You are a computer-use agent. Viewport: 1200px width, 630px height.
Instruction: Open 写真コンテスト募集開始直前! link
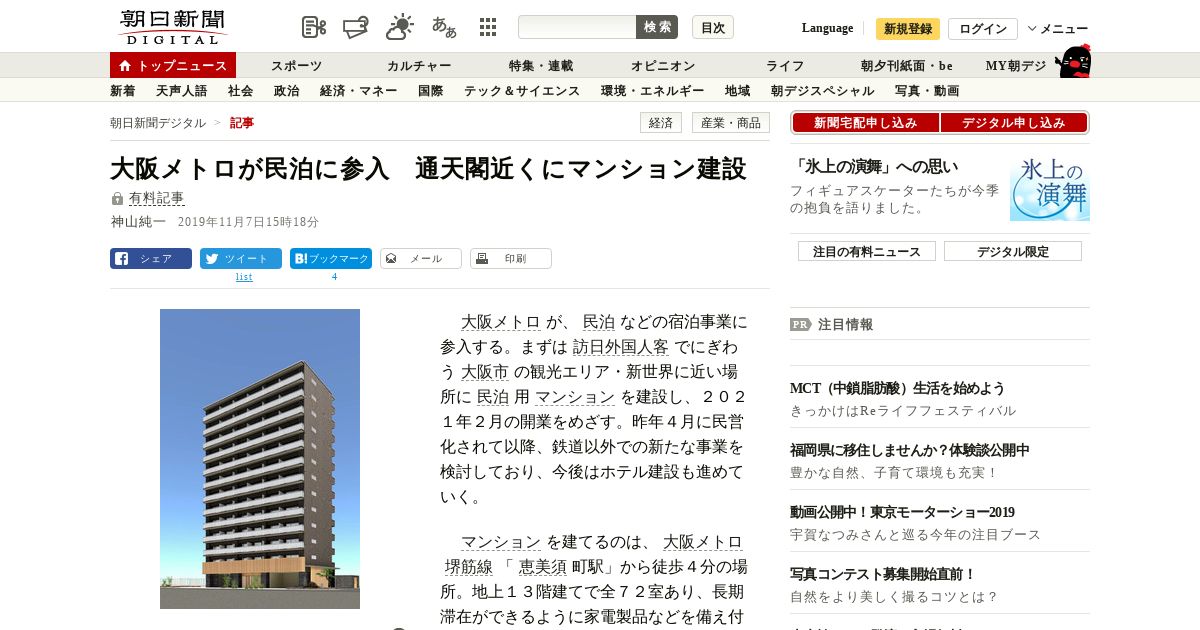(x=883, y=574)
